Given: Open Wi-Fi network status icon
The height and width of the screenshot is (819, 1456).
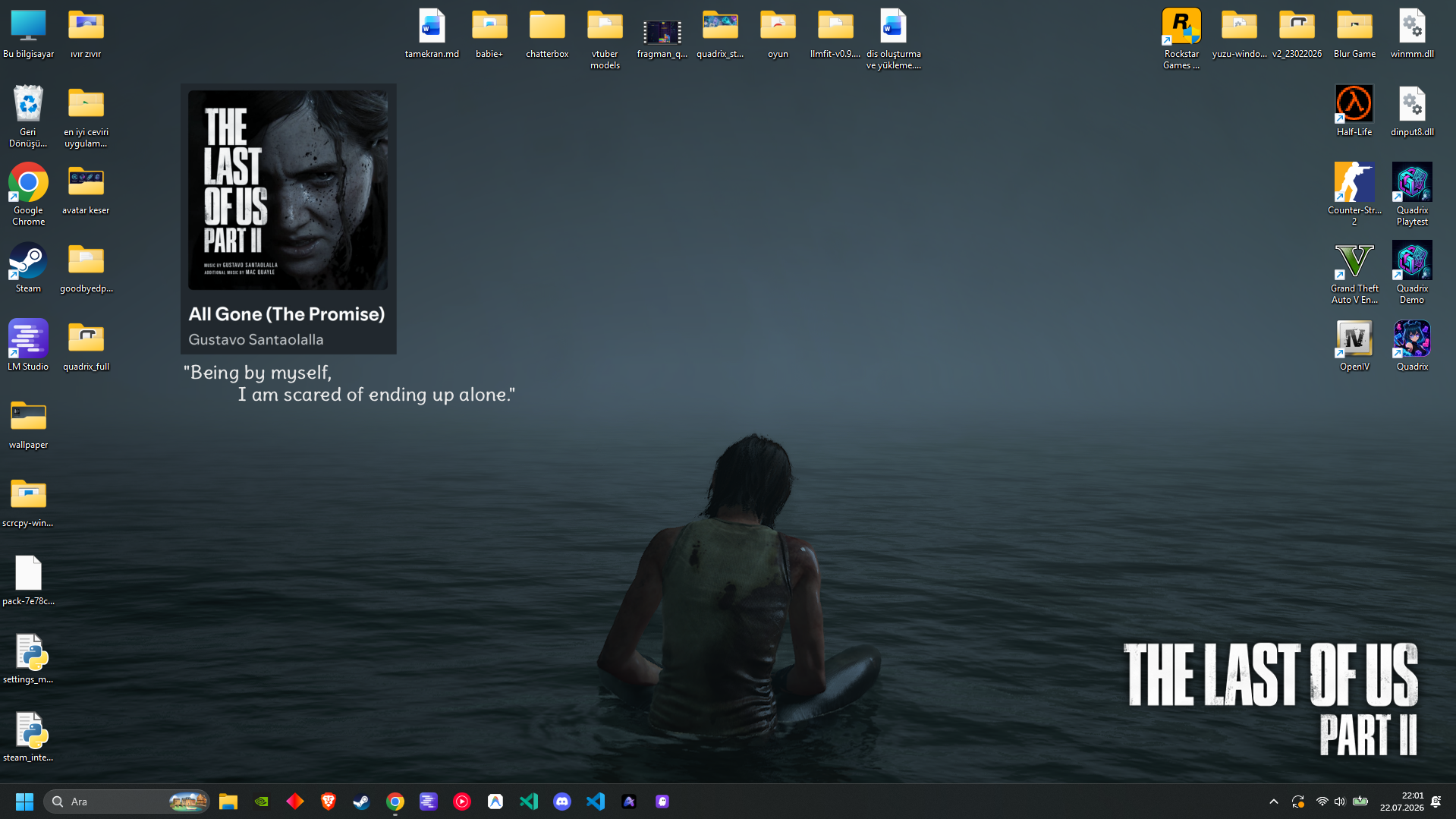Looking at the screenshot, I should 1322,802.
